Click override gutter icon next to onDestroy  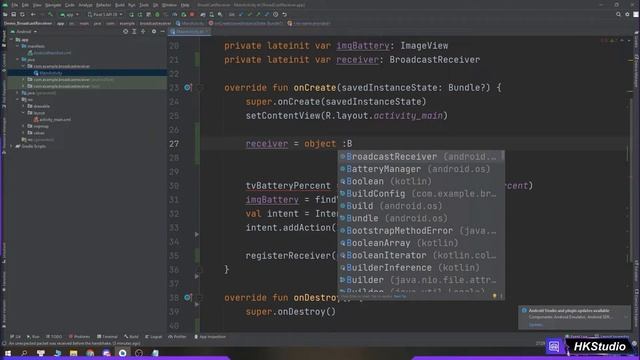(187, 298)
